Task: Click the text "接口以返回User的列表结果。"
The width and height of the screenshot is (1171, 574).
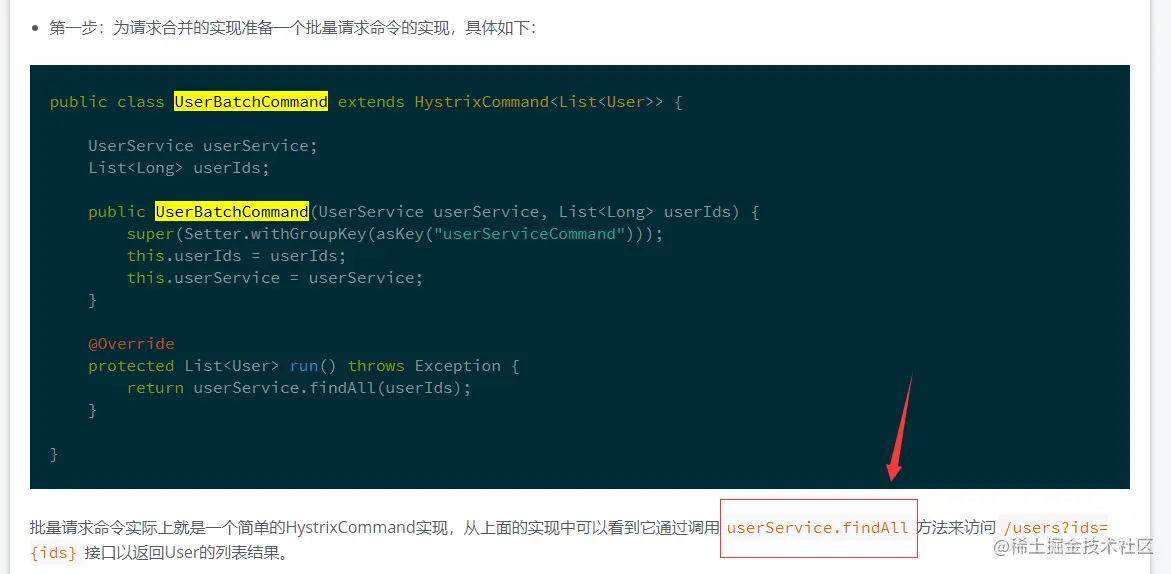Action: (186, 552)
